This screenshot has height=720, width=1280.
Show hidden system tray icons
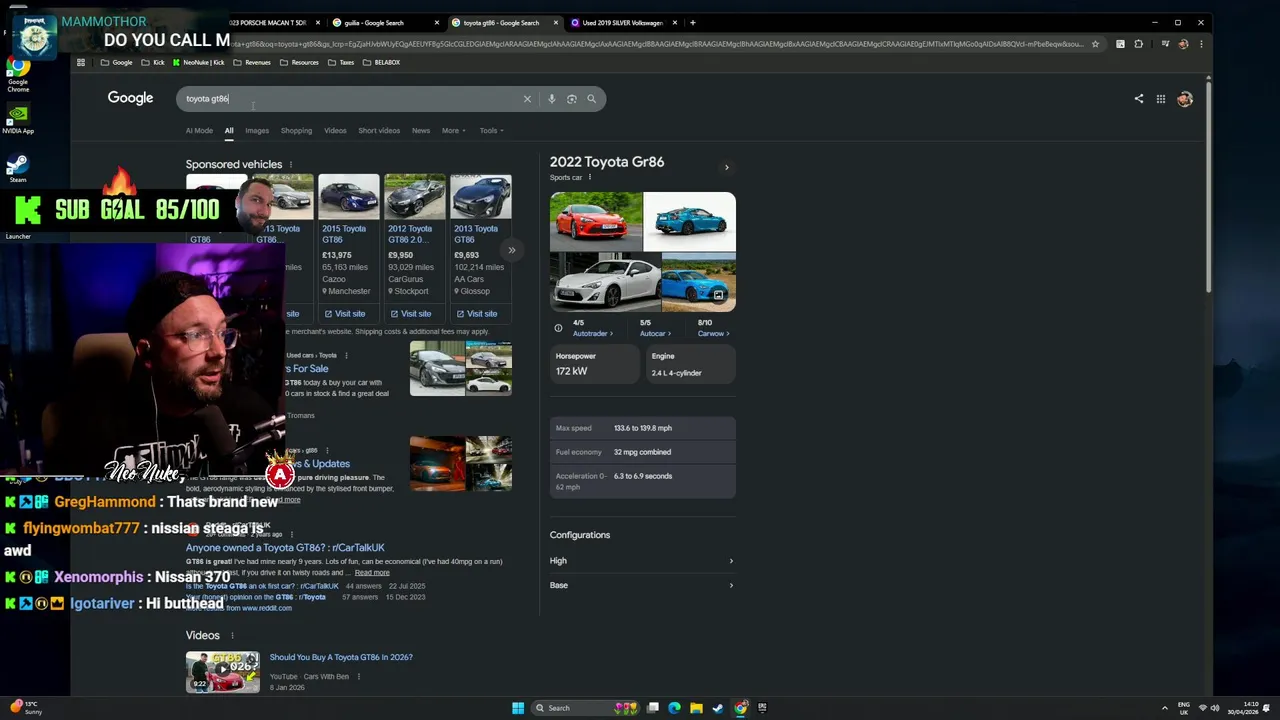tap(1163, 708)
